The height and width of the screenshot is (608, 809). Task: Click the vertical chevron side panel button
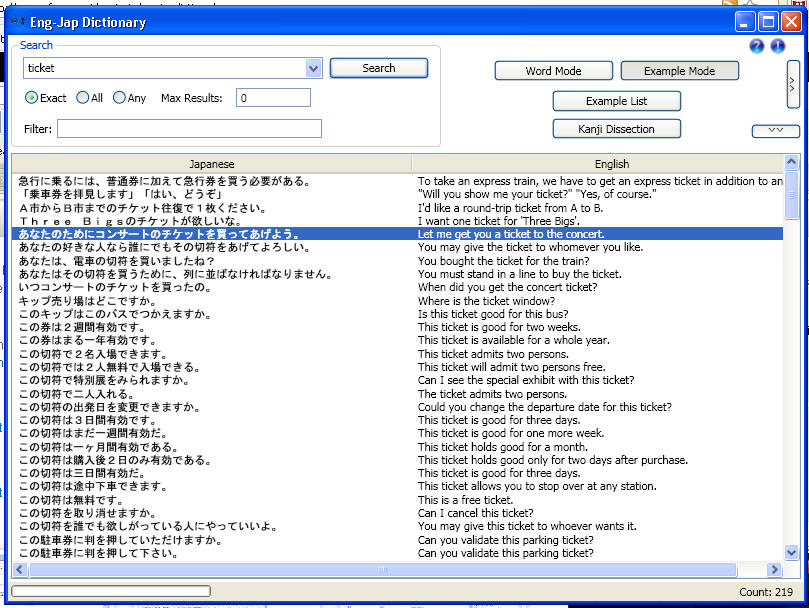(793, 84)
